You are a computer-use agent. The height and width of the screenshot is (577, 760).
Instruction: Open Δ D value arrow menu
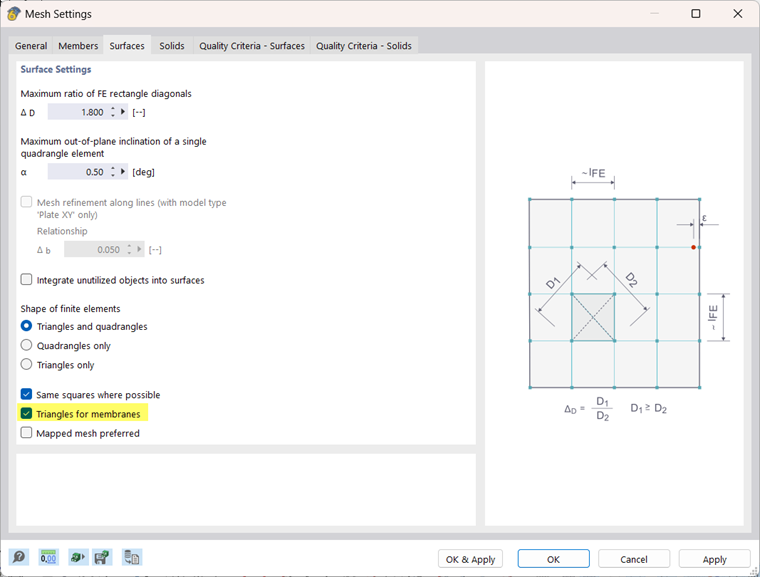[x=123, y=112]
